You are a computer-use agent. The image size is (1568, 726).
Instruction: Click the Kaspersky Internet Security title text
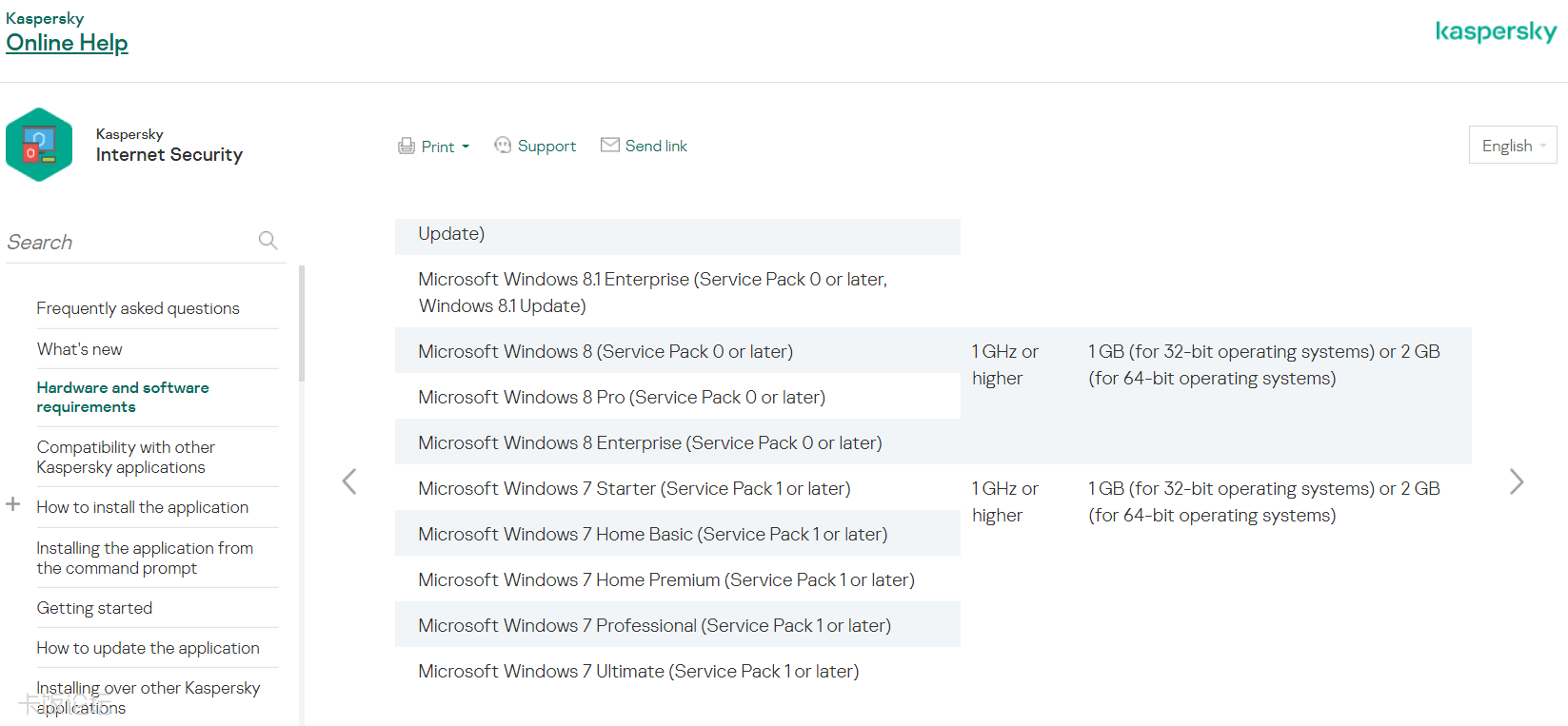click(169, 146)
